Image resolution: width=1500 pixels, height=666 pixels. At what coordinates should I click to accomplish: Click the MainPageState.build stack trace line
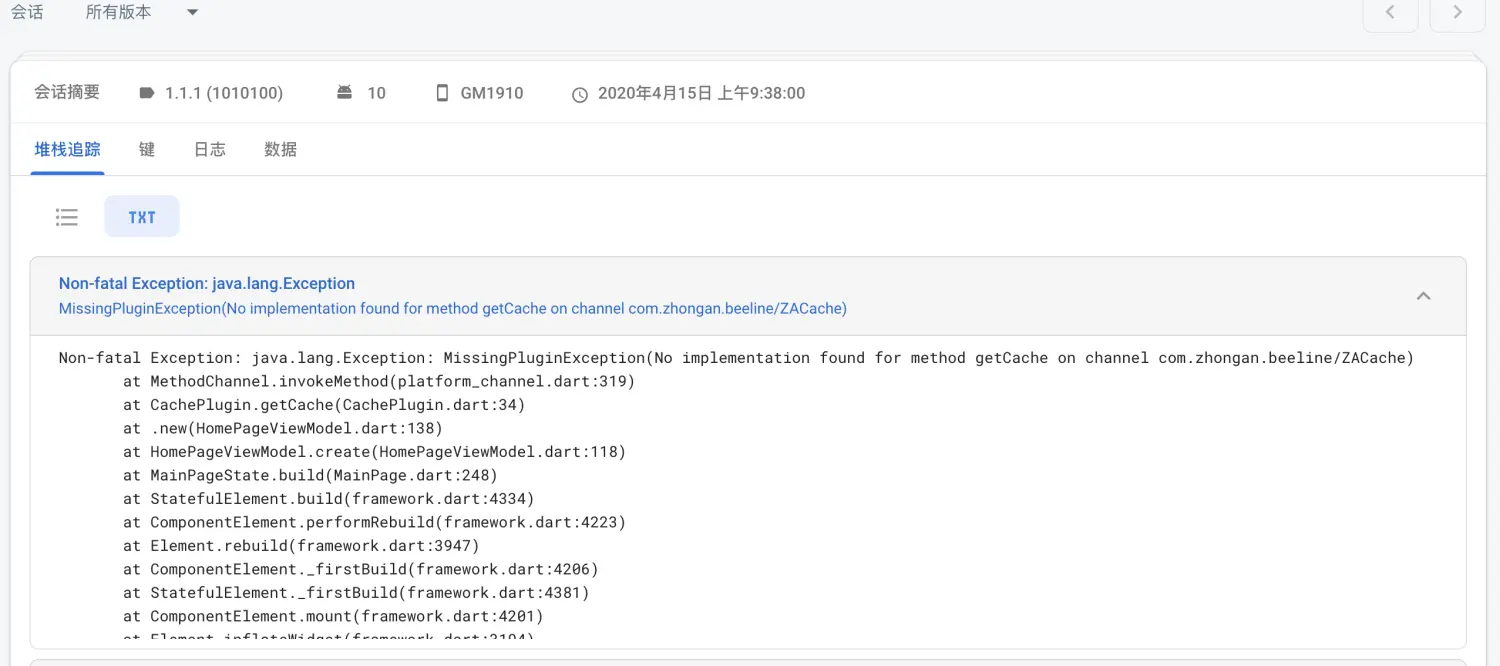[x=310, y=475]
